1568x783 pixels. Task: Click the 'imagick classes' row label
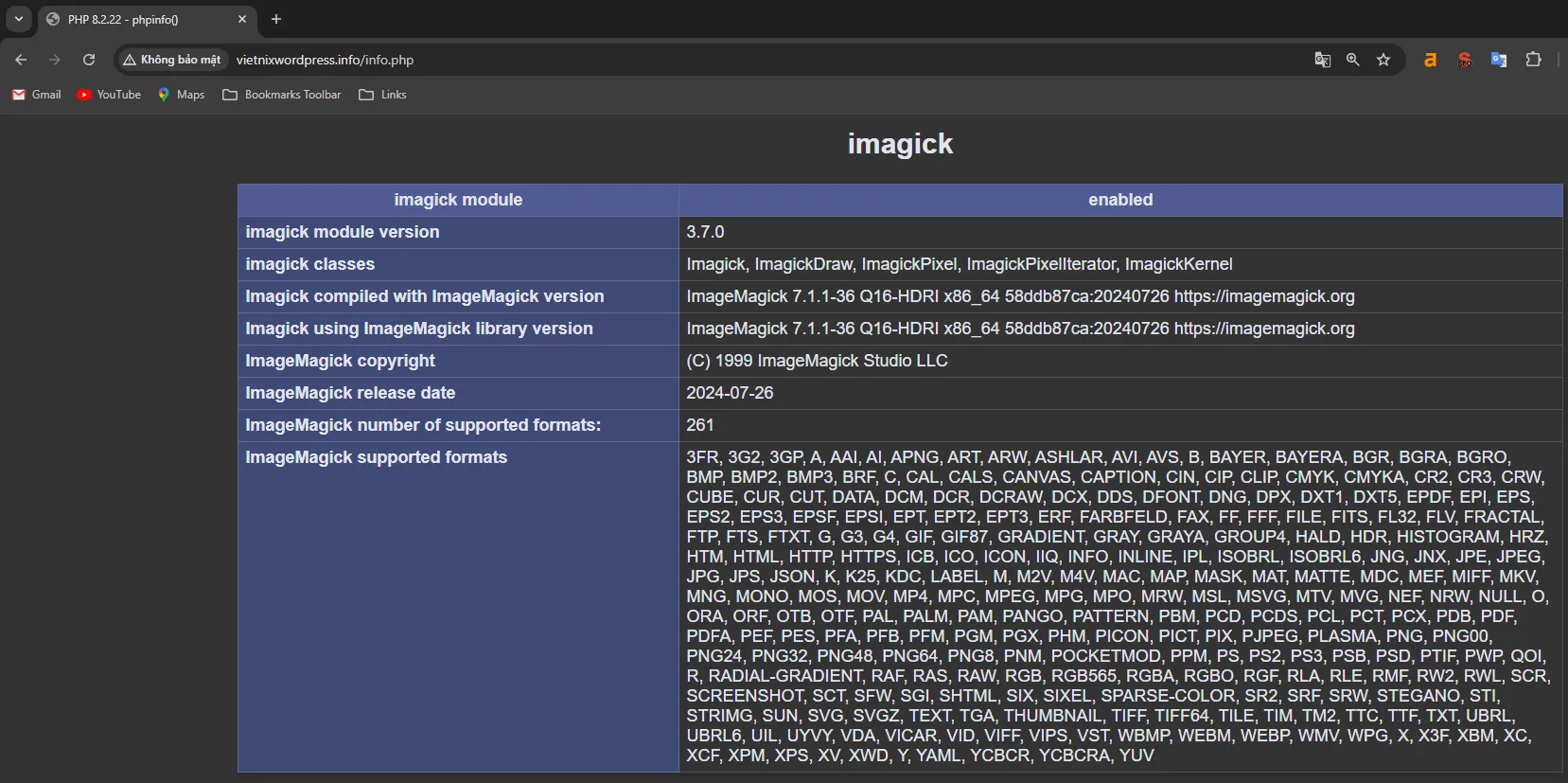pos(310,264)
